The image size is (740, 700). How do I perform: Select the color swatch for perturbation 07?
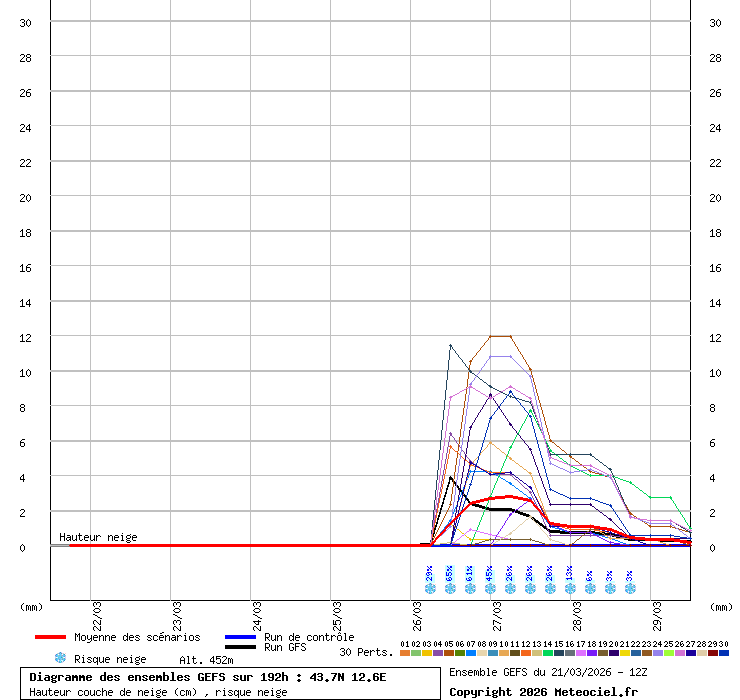tap(471, 653)
